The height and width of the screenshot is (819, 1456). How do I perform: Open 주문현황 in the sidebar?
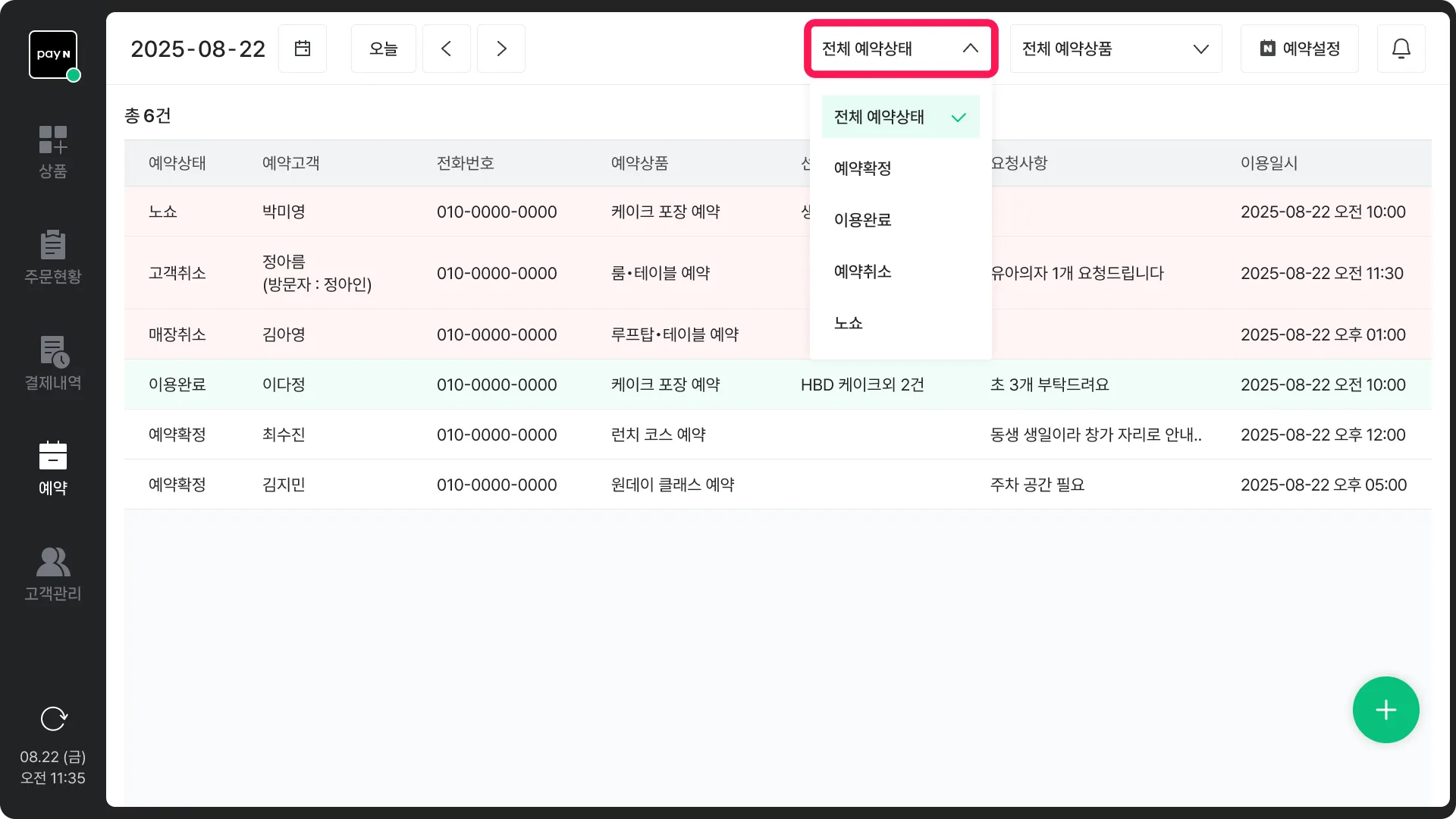coord(53,257)
